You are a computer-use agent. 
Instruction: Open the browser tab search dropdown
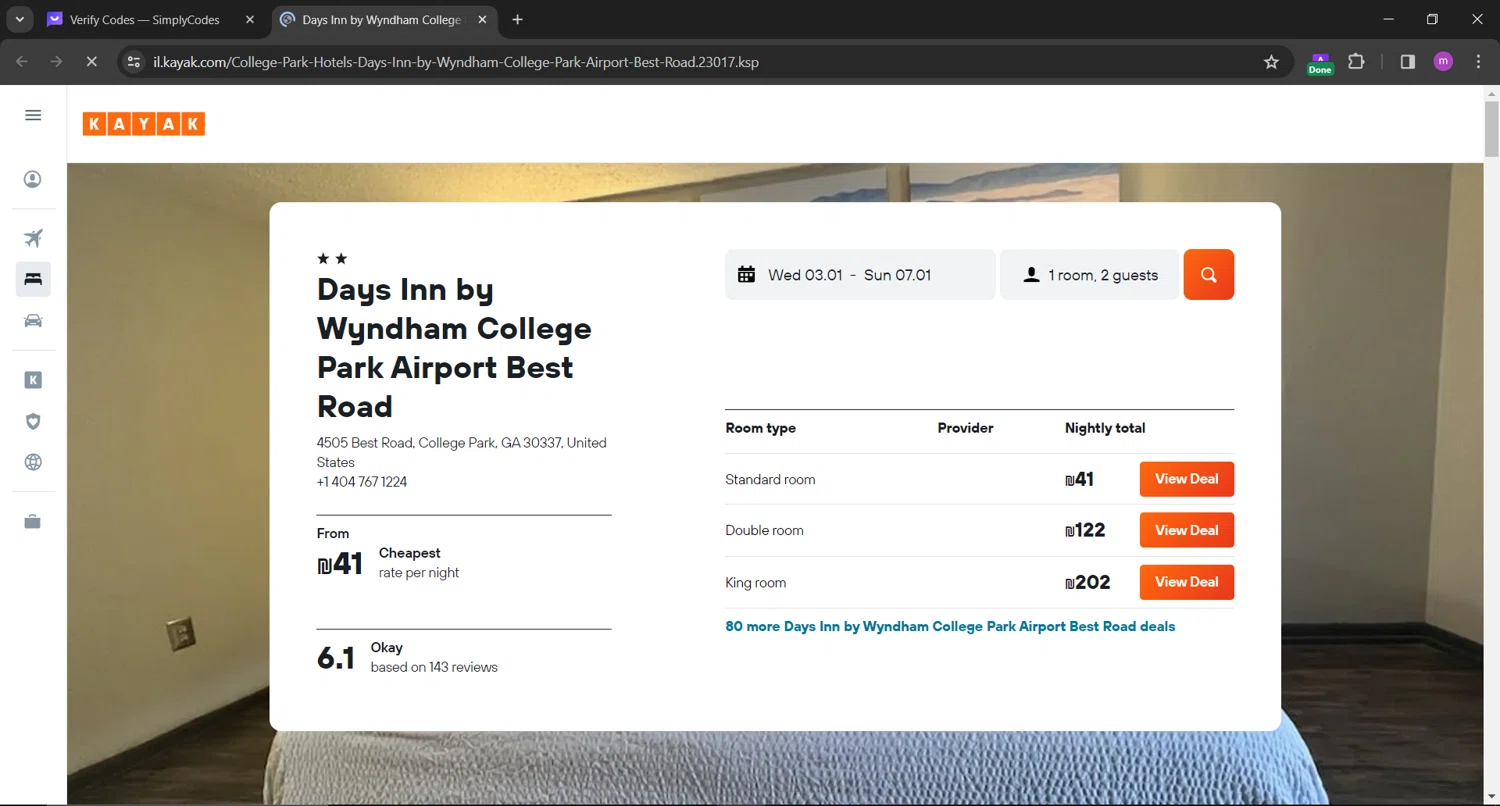pyautogui.click(x=19, y=20)
